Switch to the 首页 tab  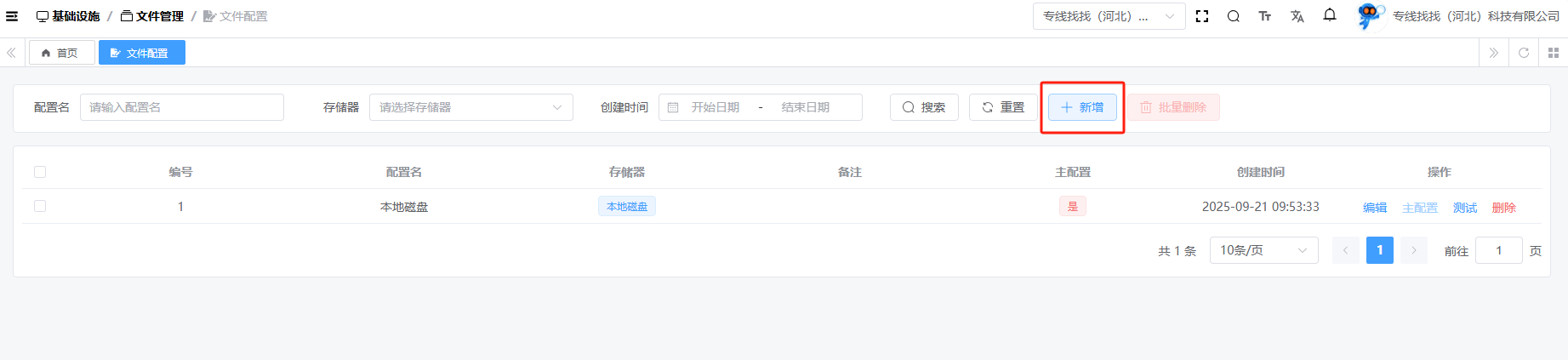coord(61,53)
